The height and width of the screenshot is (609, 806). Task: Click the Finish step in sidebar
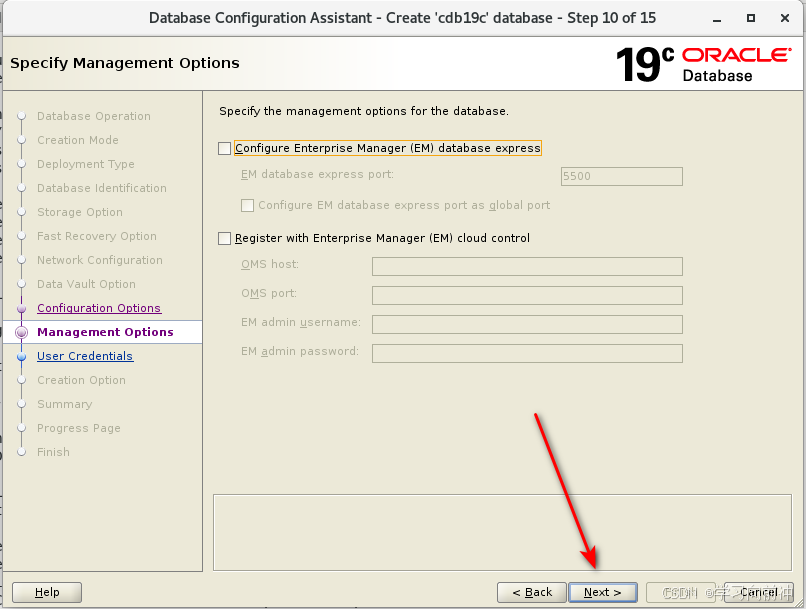(x=53, y=452)
